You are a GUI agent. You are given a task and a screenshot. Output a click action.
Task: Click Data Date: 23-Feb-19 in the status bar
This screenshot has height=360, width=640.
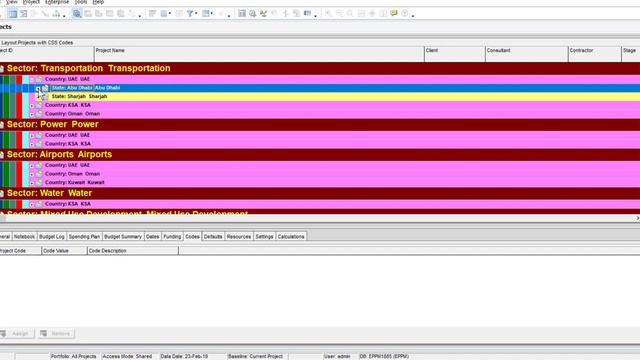tap(184, 356)
